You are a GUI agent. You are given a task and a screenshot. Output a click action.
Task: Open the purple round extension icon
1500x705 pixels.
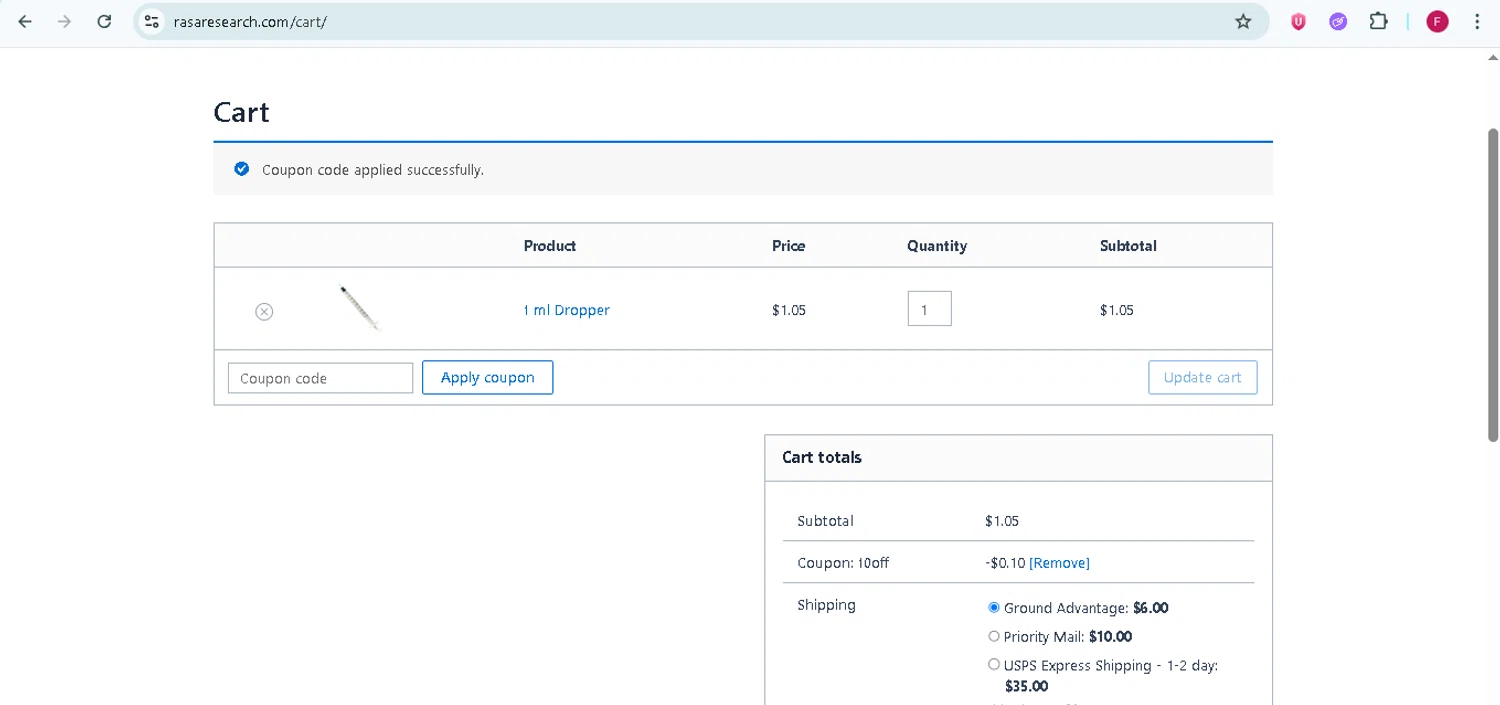coord(1338,21)
